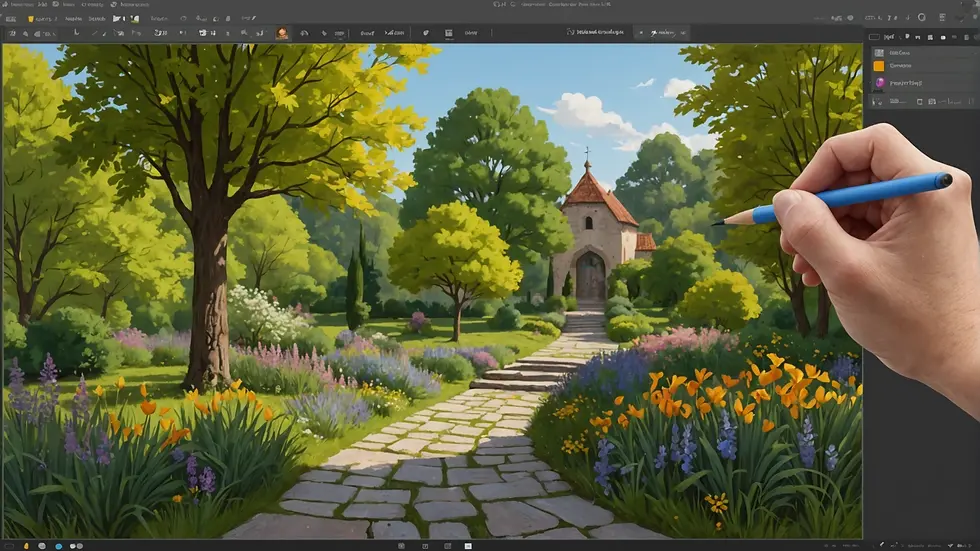Click the white dot icon in panel header

pos(942,37)
